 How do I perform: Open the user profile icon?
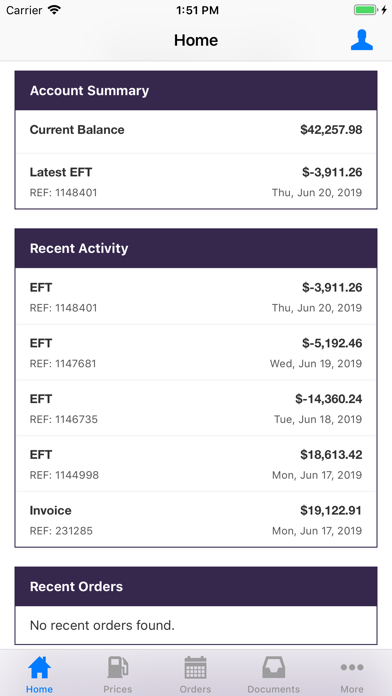pyautogui.click(x=361, y=40)
